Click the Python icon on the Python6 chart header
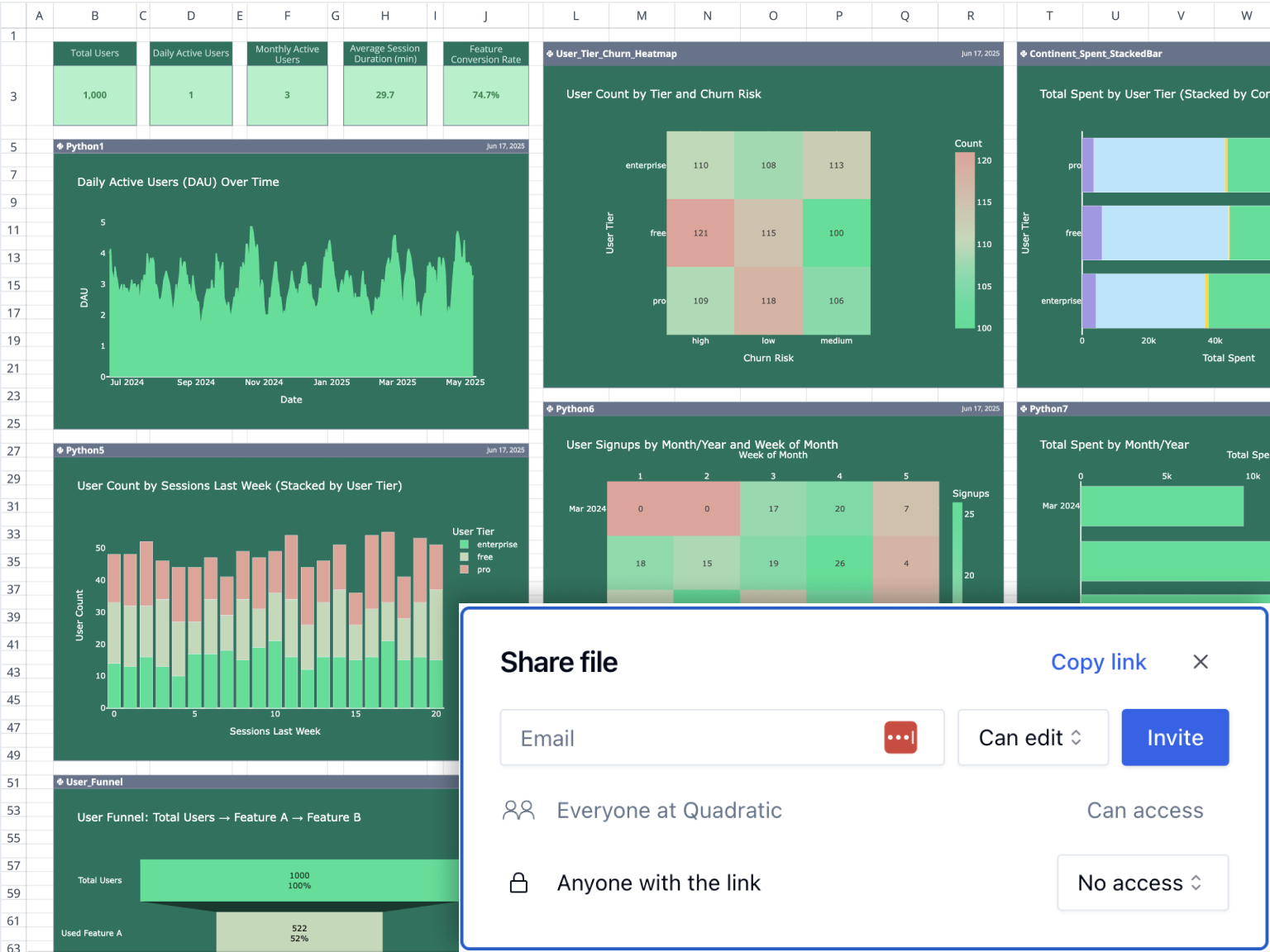 tap(550, 408)
